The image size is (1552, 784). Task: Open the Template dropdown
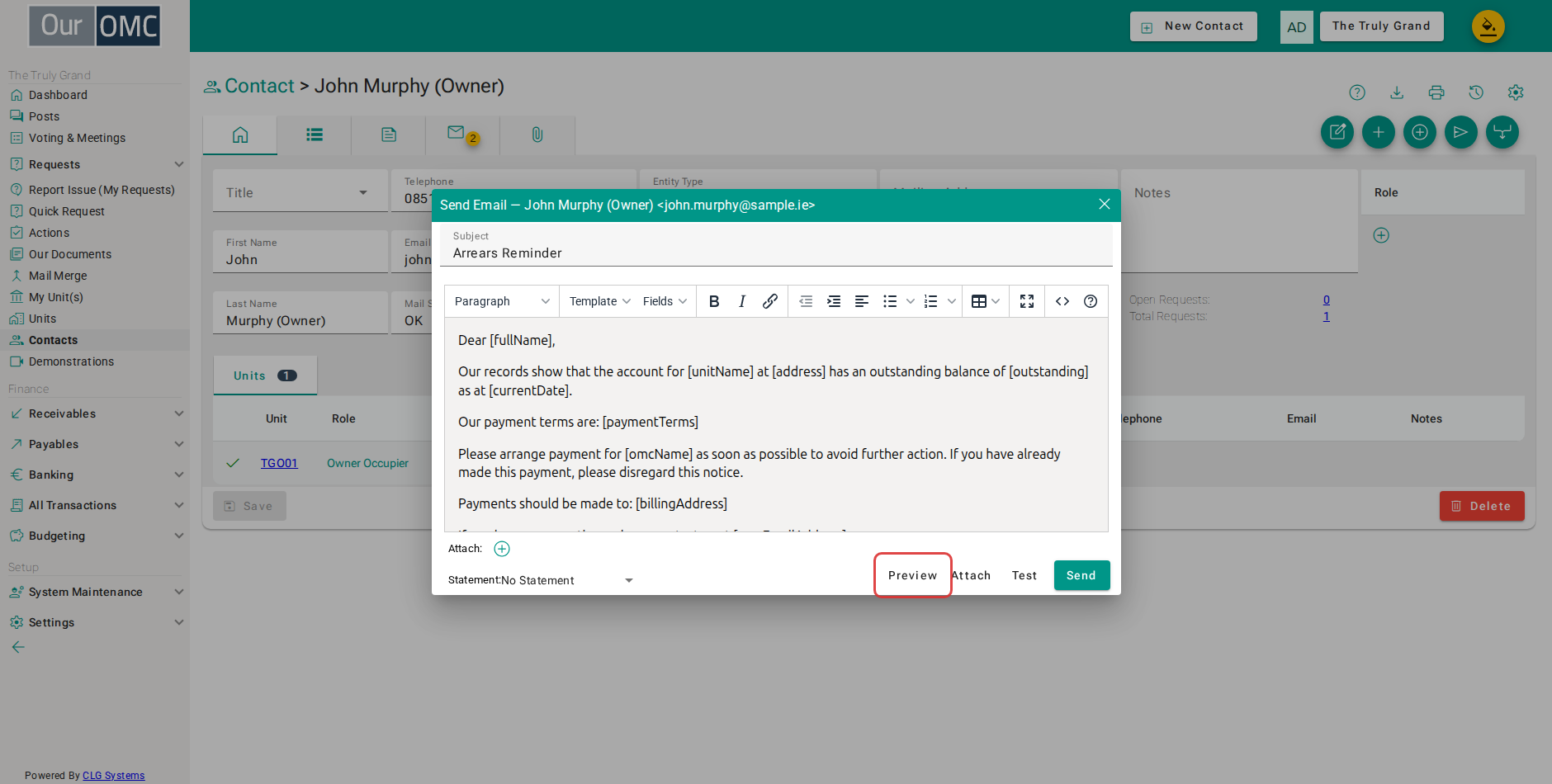pyautogui.click(x=600, y=301)
